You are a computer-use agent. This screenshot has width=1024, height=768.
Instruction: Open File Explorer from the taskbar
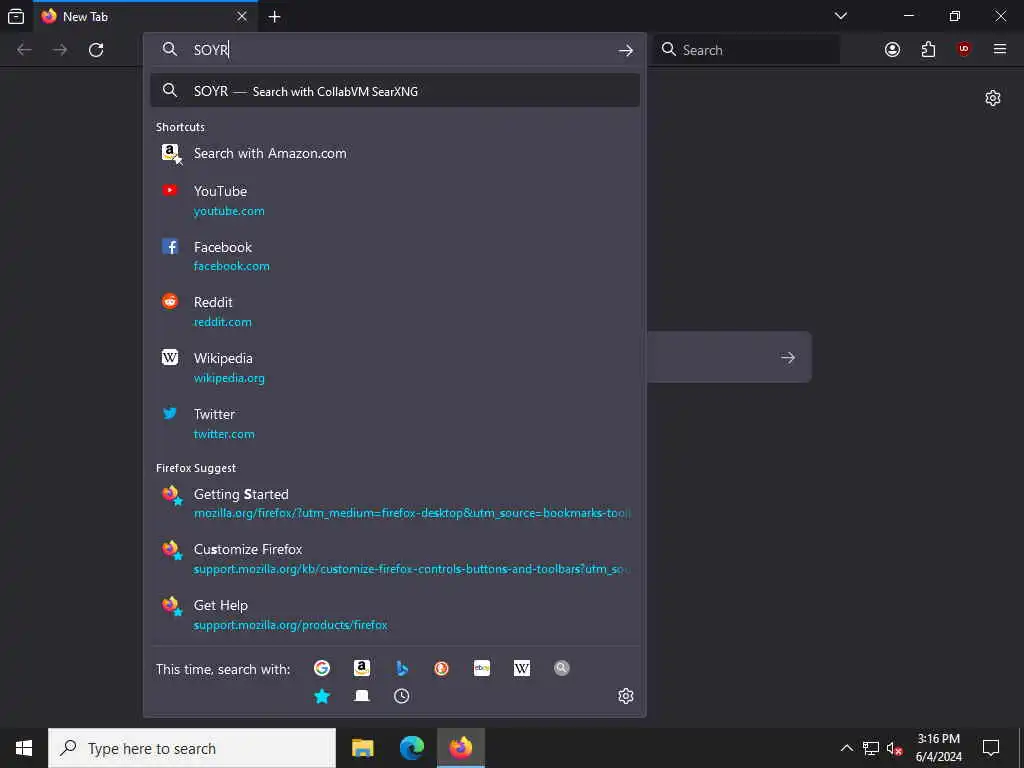pyautogui.click(x=362, y=748)
